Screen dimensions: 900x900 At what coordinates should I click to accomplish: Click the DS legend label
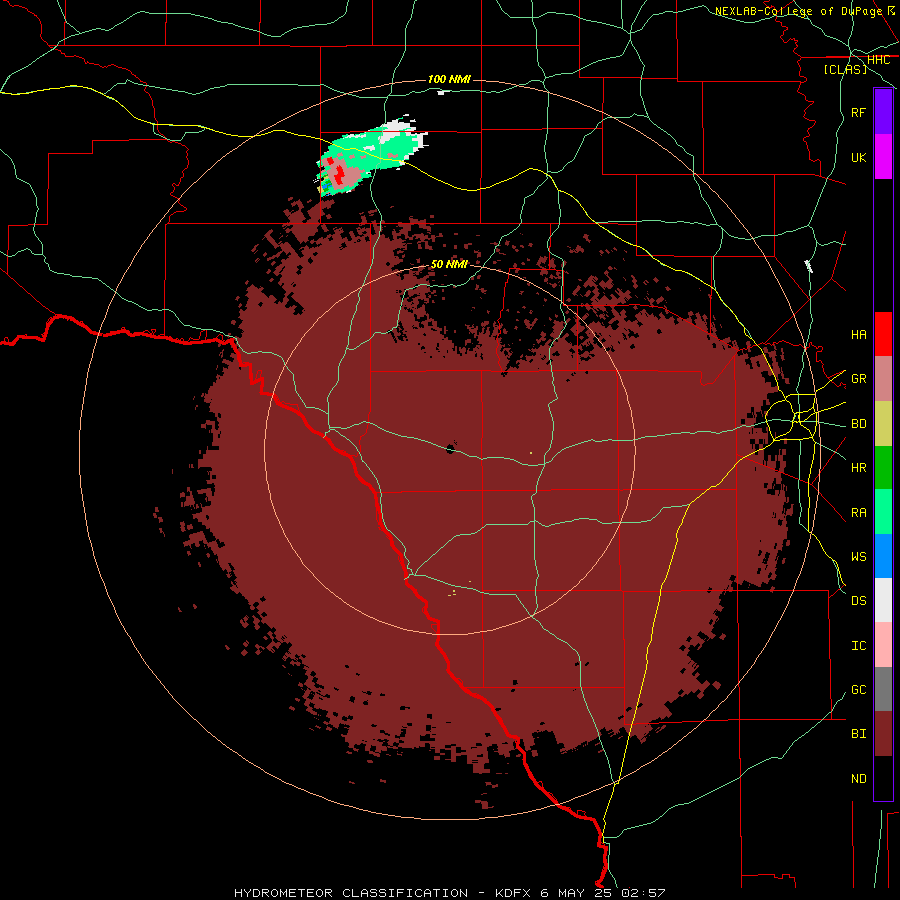(858, 601)
